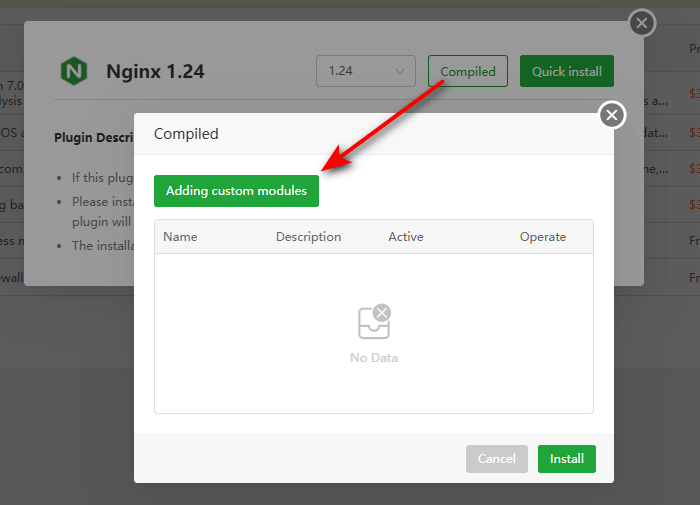Click the Adding custom modules button

236,191
